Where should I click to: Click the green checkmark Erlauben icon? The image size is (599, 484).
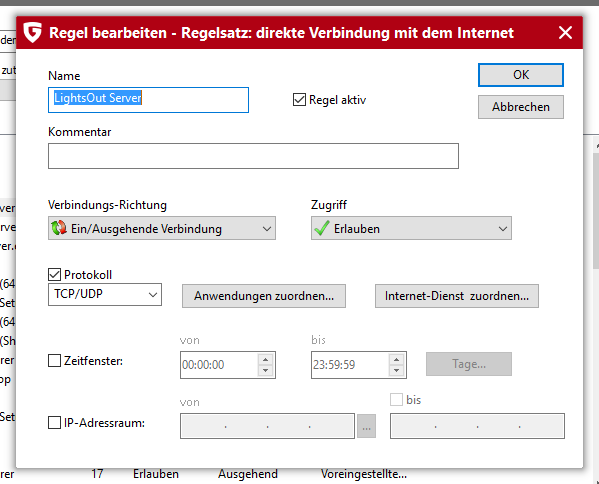click(321, 228)
